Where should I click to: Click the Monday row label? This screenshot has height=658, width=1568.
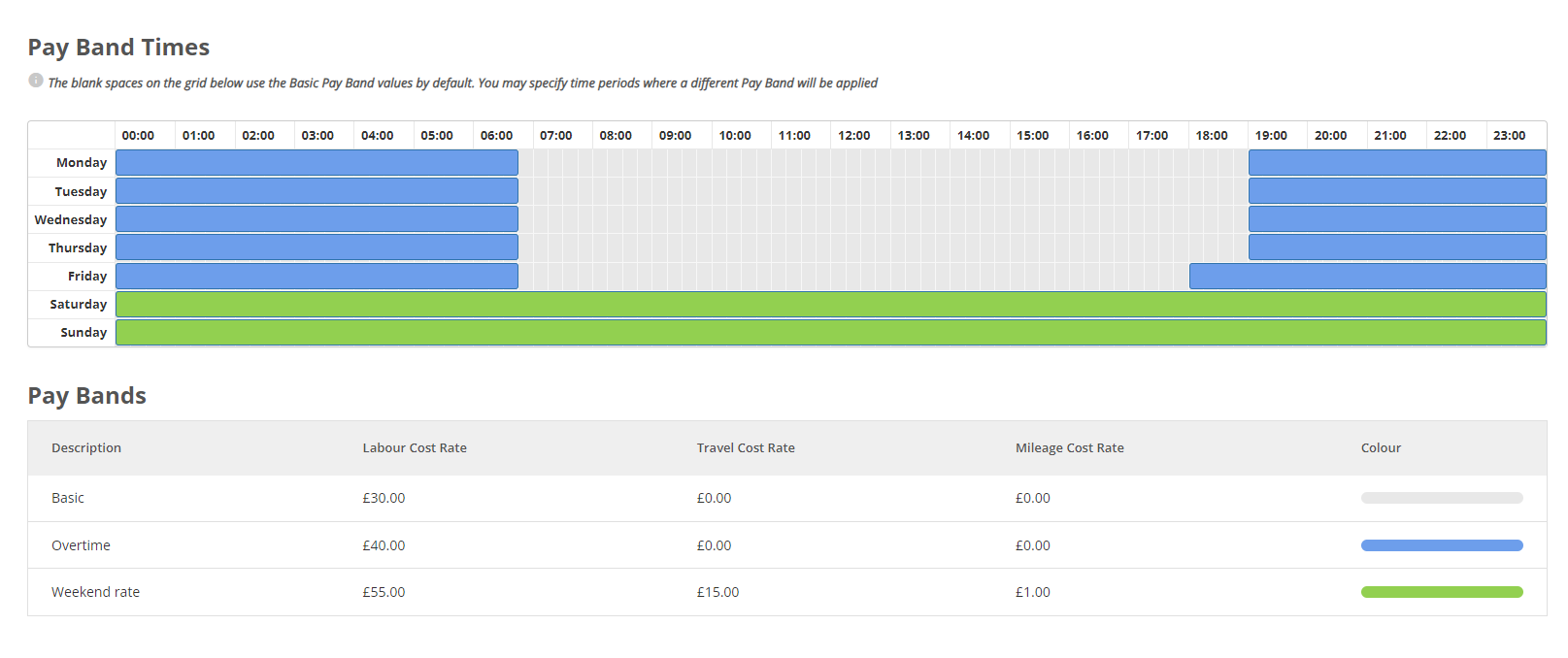pyautogui.click(x=82, y=163)
